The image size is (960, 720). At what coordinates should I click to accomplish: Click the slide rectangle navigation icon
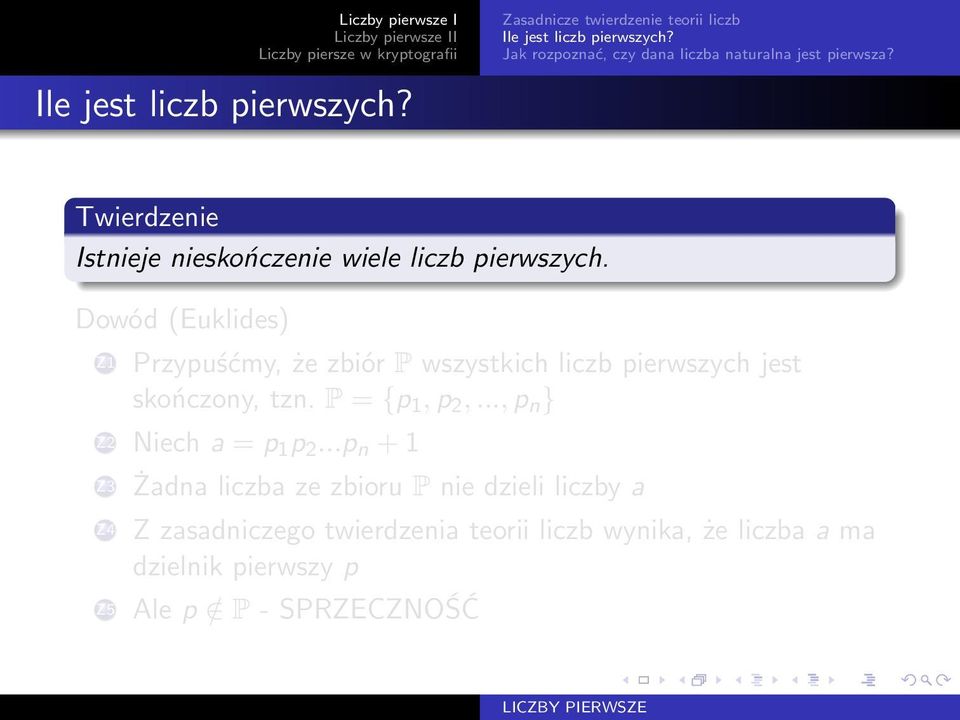coord(643,680)
